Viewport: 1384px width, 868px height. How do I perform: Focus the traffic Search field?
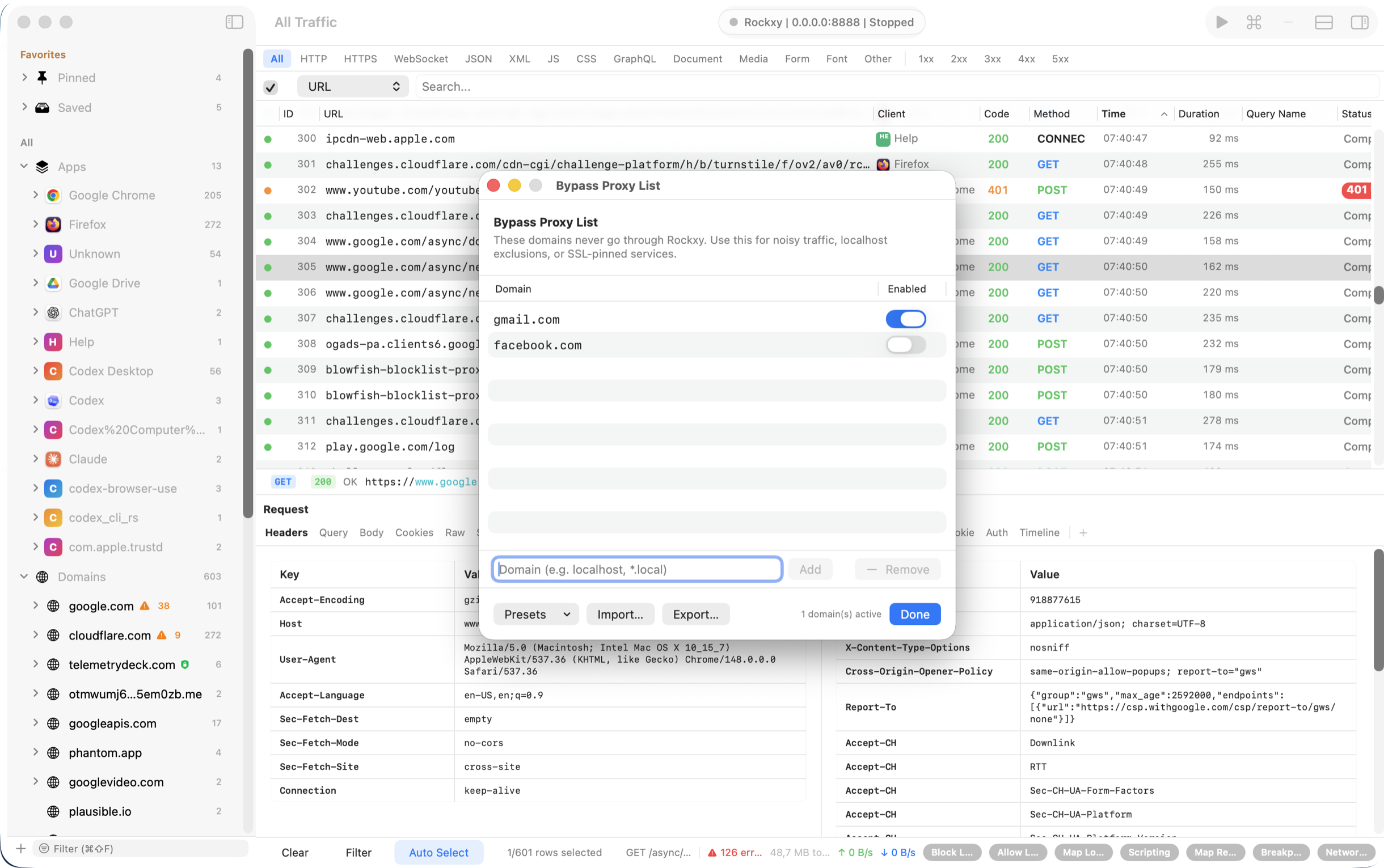896,87
